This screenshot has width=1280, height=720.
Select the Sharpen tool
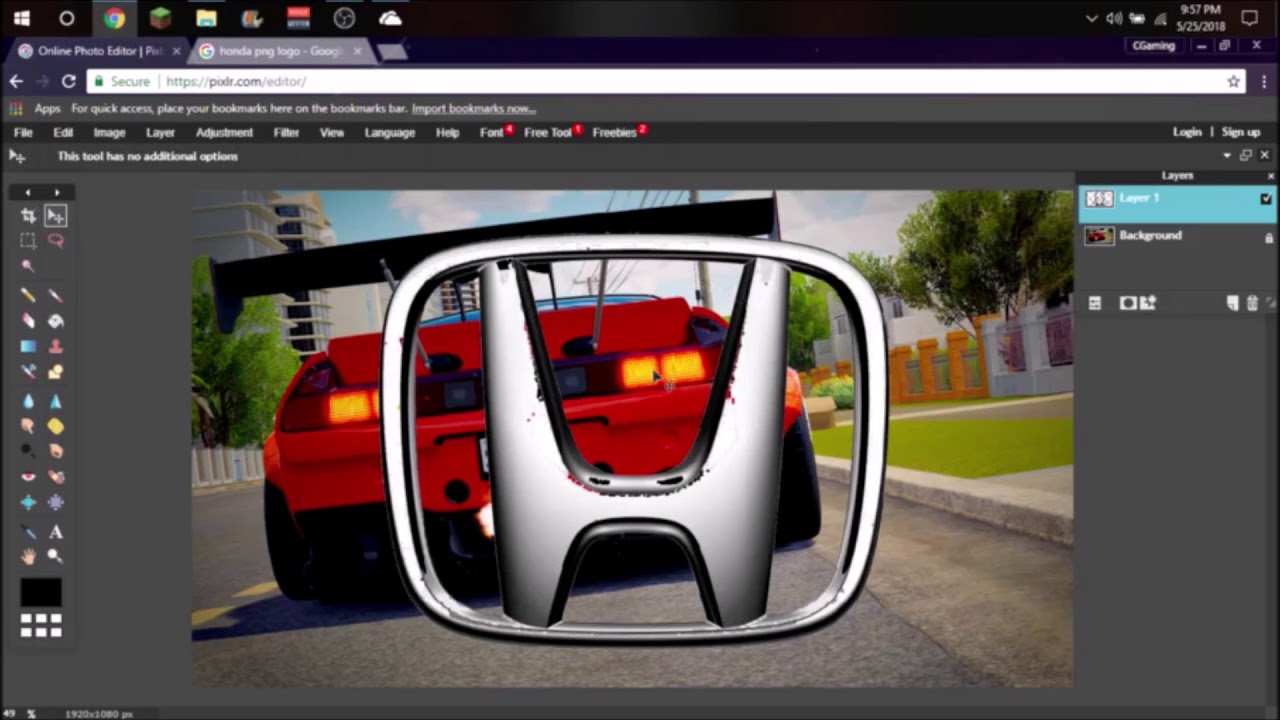click(x=55, y=401)
